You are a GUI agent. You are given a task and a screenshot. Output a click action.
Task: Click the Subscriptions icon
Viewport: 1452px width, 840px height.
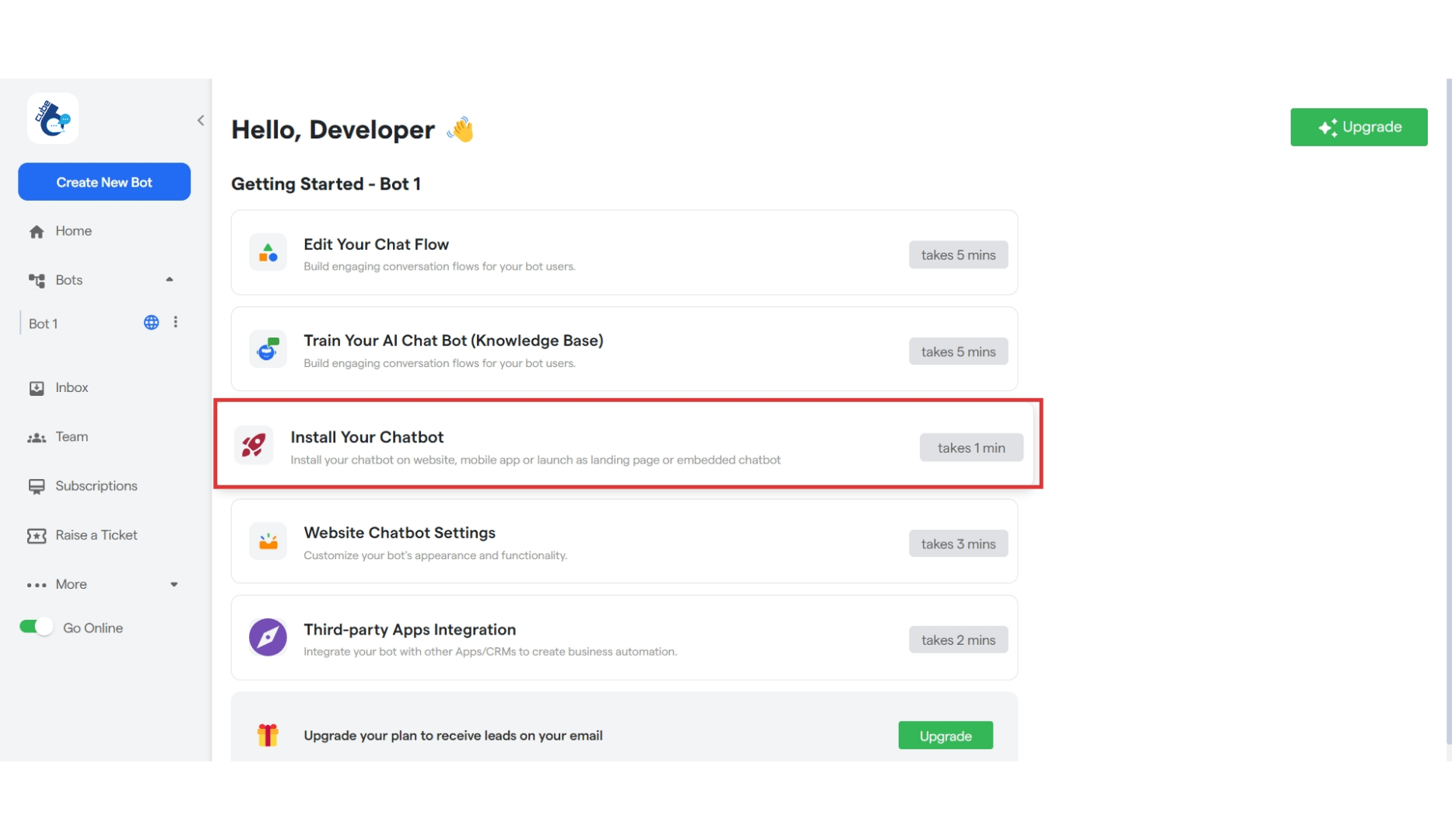pos(37,485)
